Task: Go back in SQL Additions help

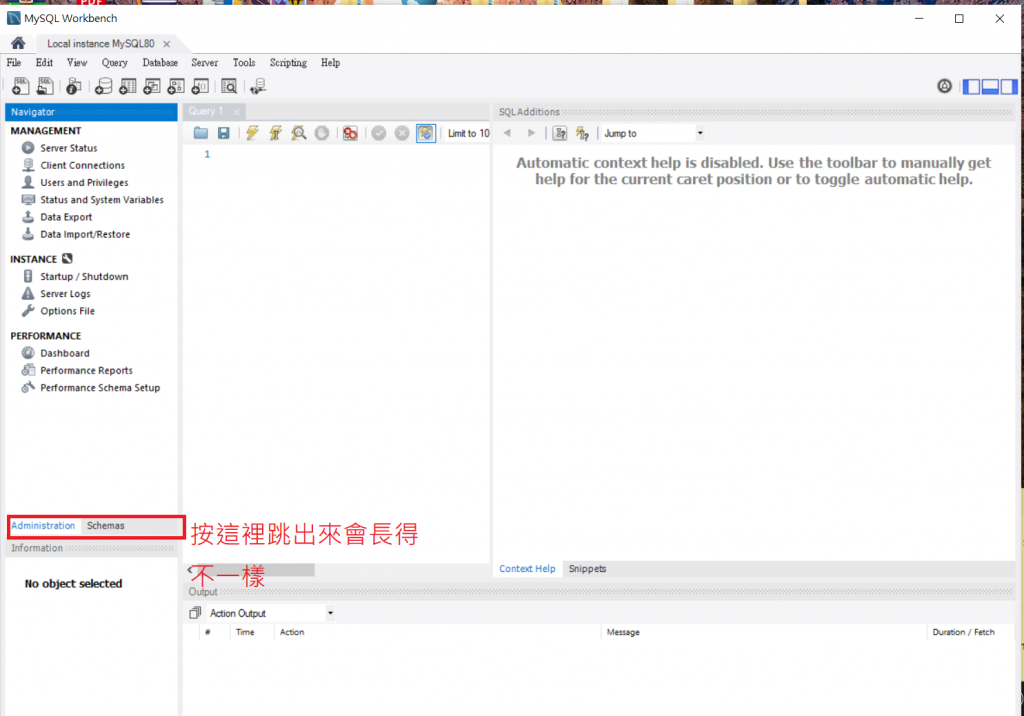Action: tap(507, 133)
